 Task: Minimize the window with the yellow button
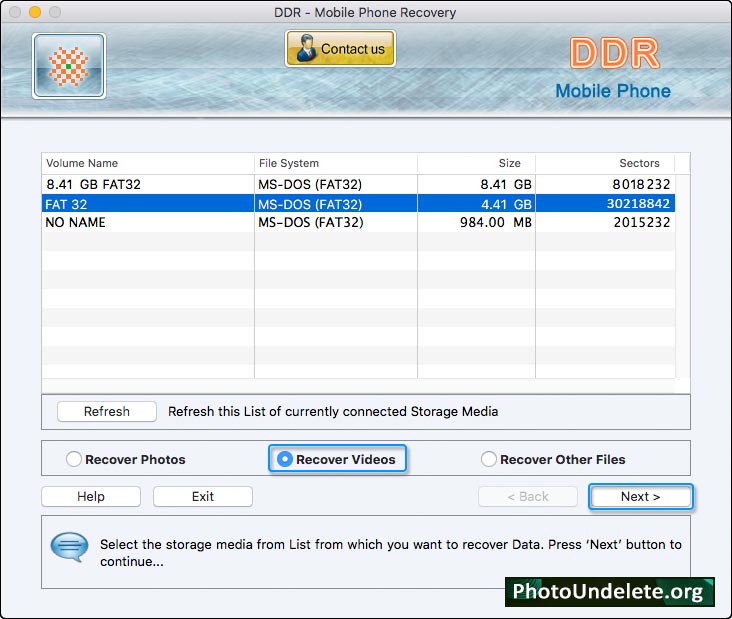pyautogui.click(x=35, y=12)
